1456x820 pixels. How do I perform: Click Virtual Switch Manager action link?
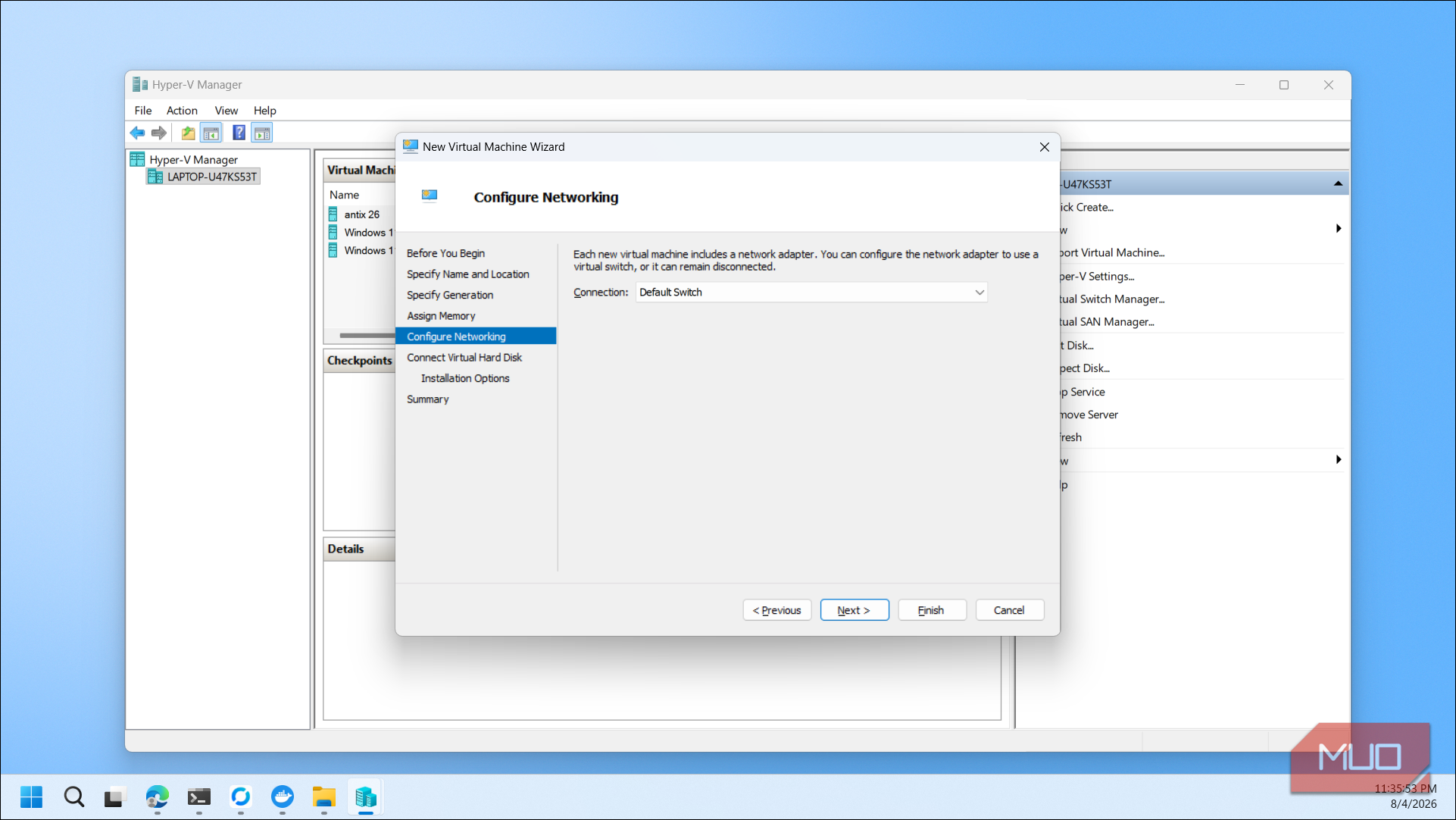[x=1112, y=299]
